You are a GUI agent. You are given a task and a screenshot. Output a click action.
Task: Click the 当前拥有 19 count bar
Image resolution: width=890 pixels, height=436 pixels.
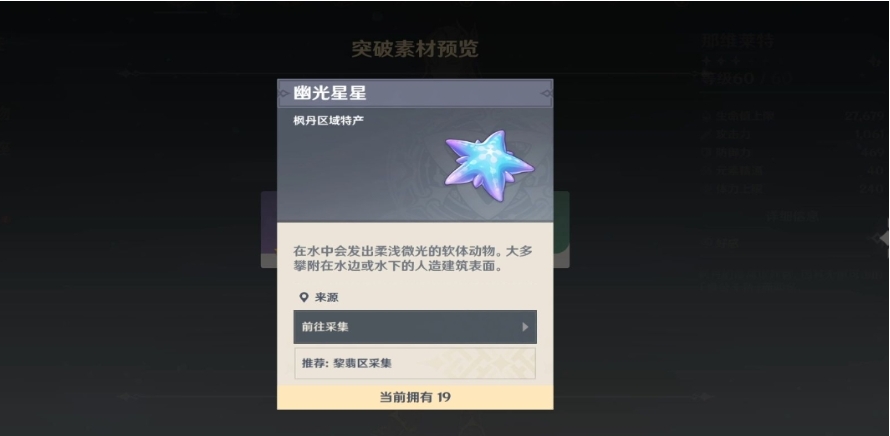pos(415,397)
